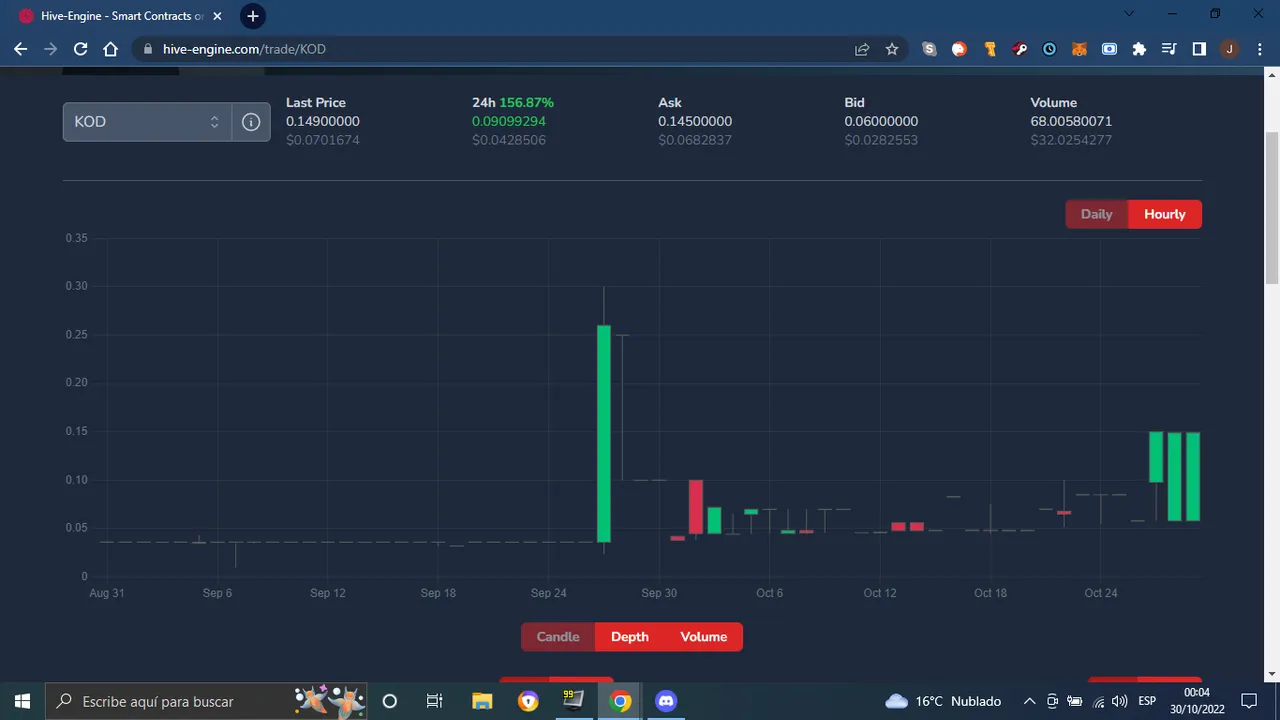Go to the browser home page
The height and width of the screenshot is (720, 1280).
[111, 49]
